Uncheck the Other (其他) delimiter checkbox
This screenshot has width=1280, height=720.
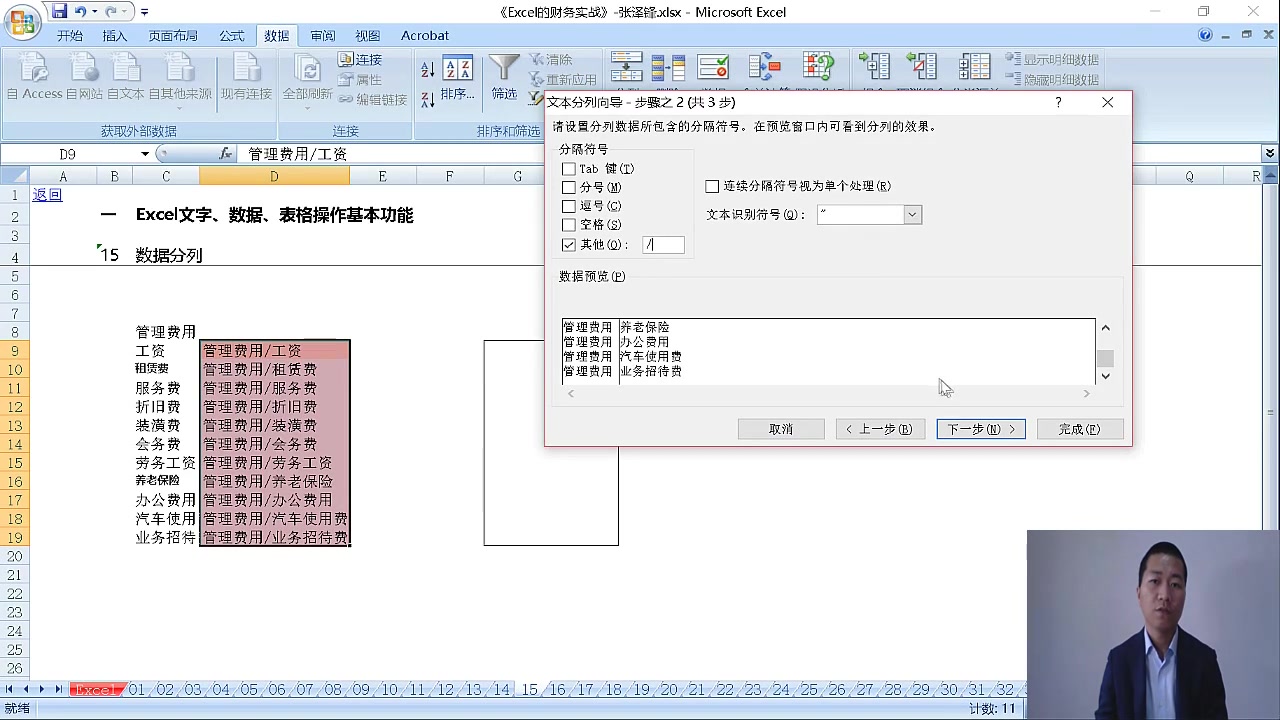coord(569,245)
